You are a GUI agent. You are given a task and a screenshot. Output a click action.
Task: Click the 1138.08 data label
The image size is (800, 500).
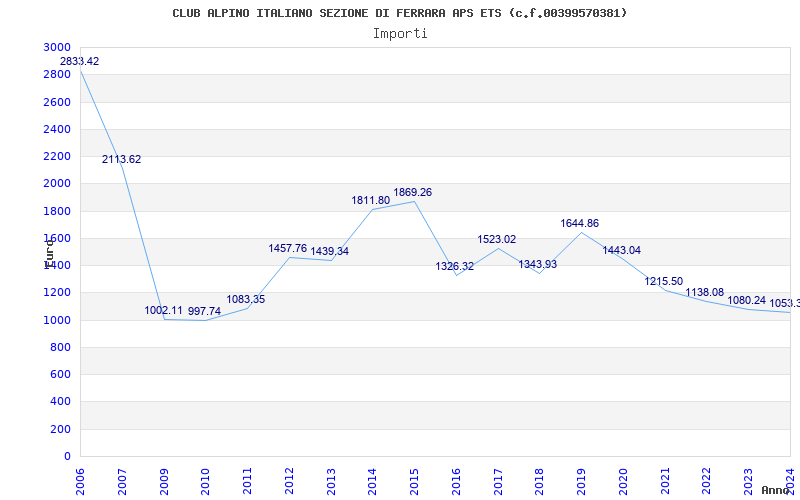click(705, 292)
